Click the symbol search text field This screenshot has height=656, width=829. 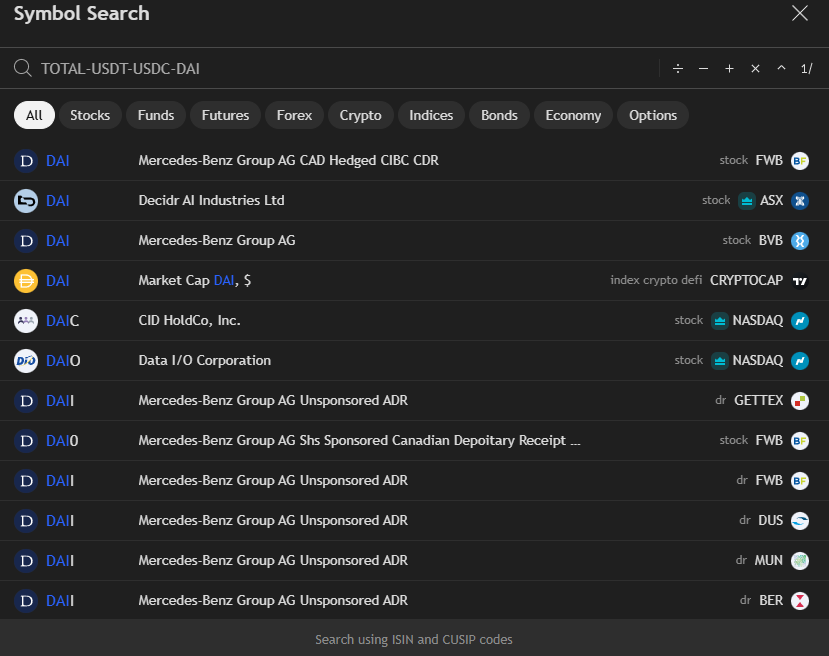tap(340, 69)
